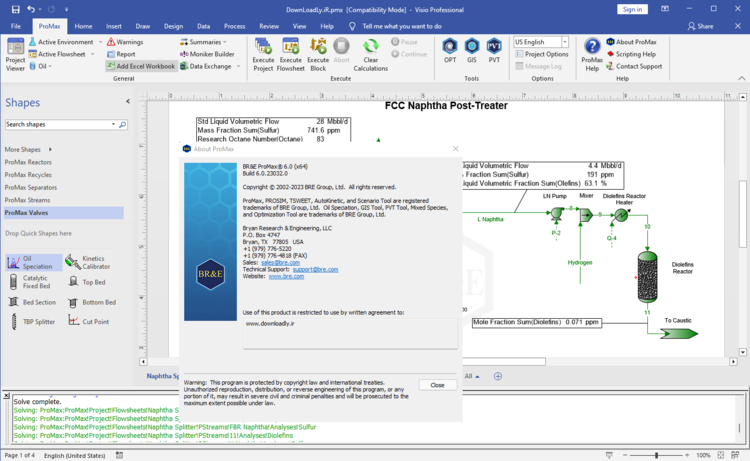Switch to the Process ribbon tab
This screenshot has height=461, width=750.
(x=235, y=26)
